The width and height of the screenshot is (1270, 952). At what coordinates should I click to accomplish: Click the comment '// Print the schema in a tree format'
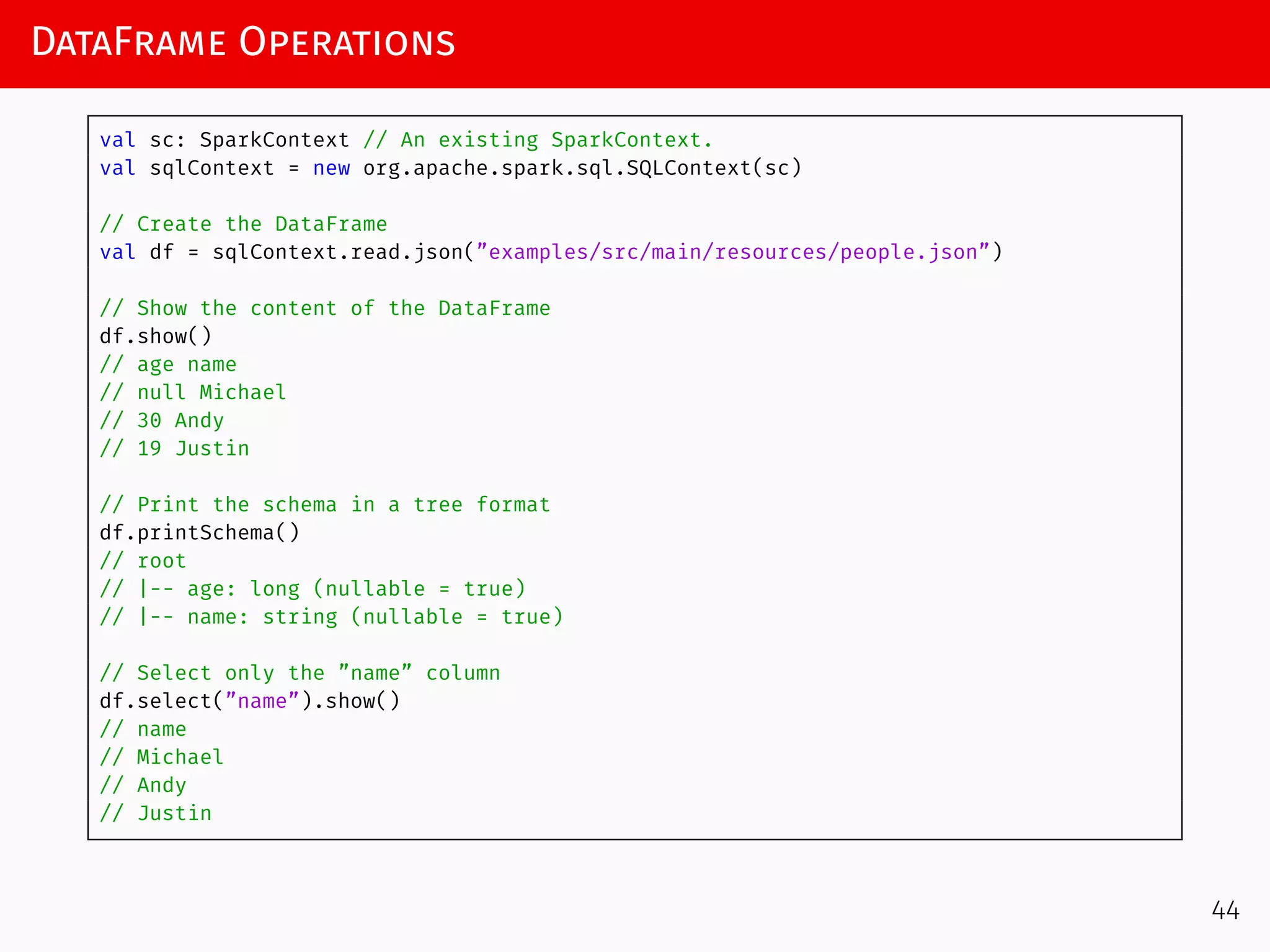(325, 505)
